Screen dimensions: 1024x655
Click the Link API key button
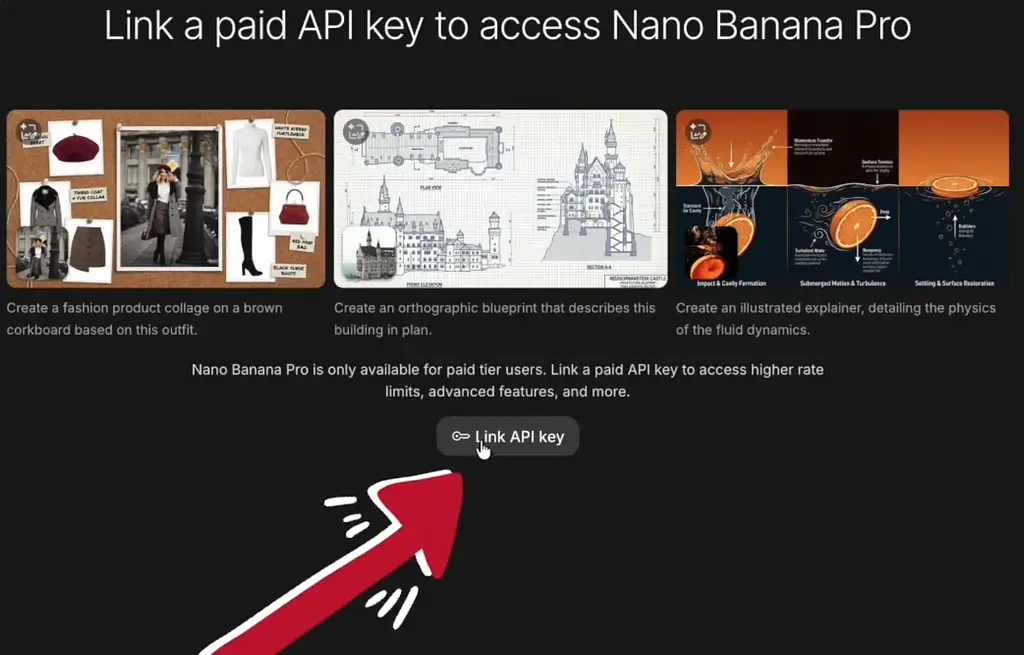[507, 436]
